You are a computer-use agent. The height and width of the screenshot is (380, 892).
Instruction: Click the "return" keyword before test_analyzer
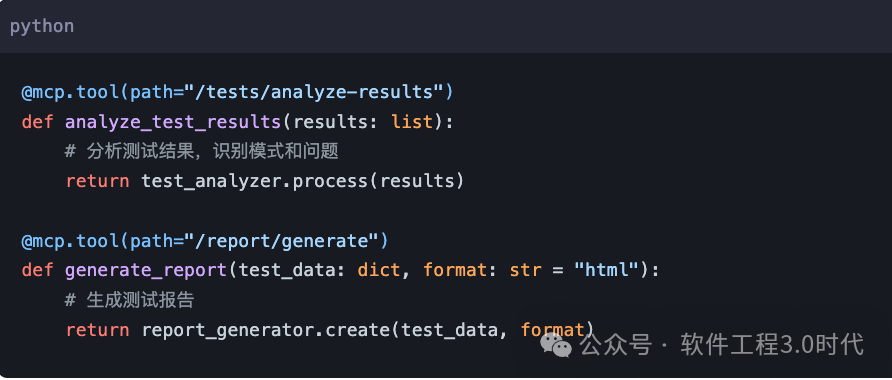tap(97, 181)
